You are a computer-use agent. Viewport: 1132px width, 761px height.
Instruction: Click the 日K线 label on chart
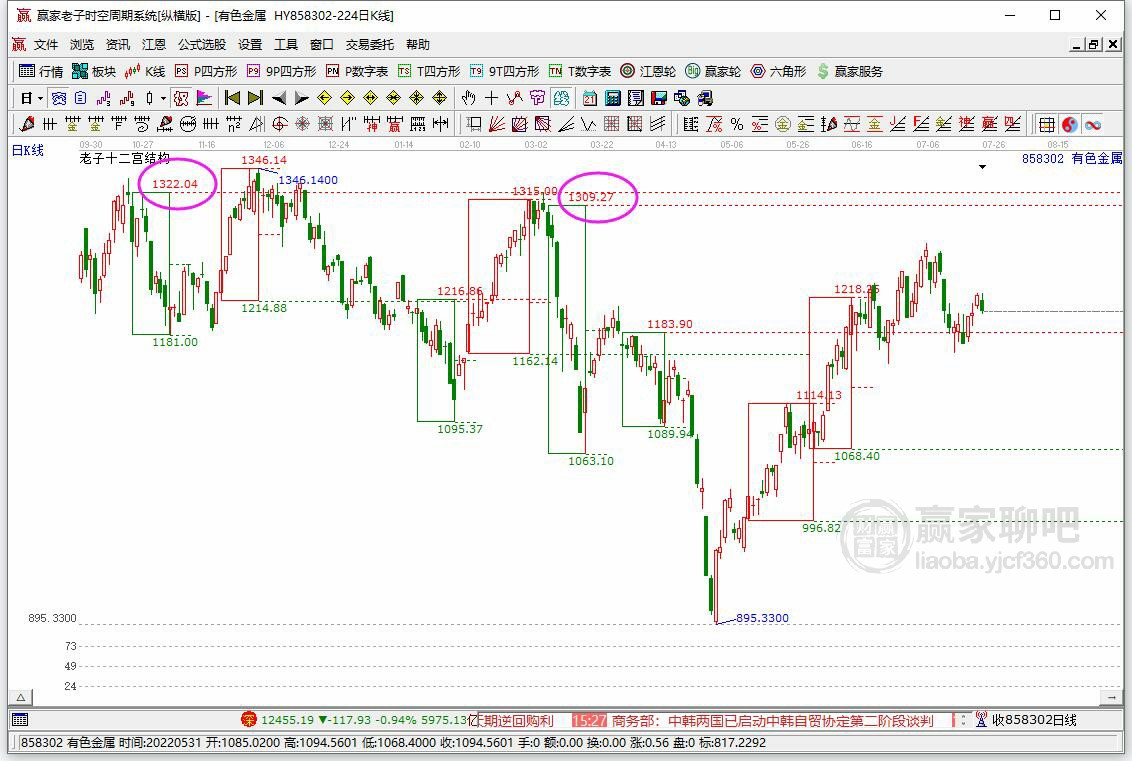[27, 150]
